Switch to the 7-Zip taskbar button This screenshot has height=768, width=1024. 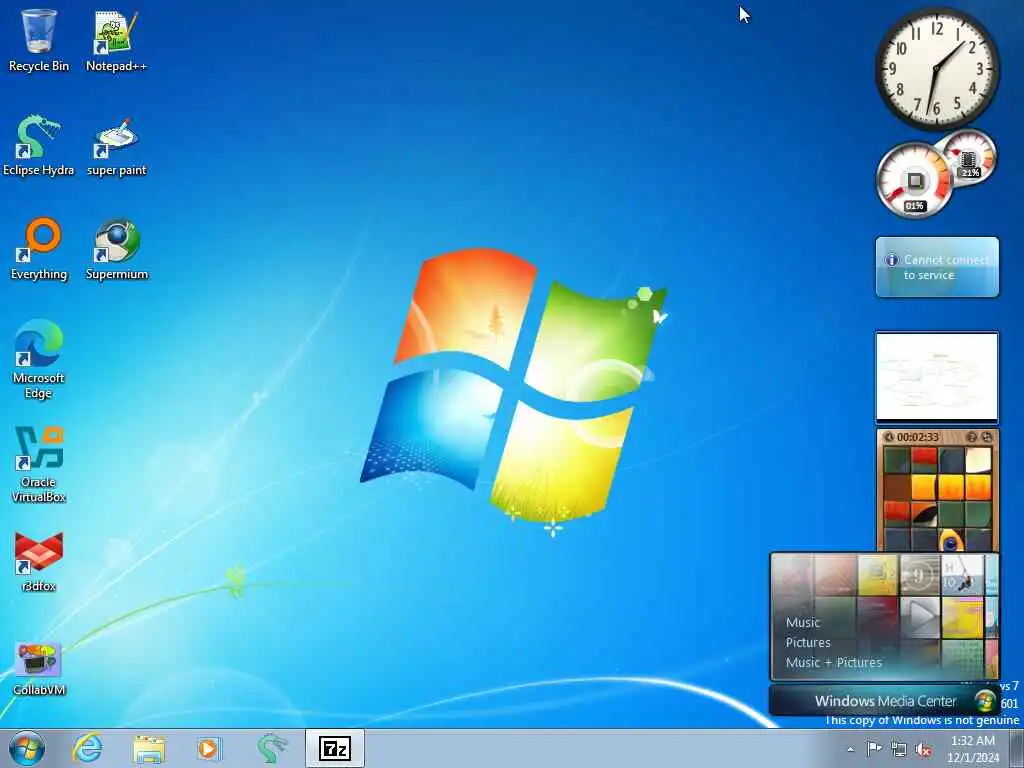334,748
